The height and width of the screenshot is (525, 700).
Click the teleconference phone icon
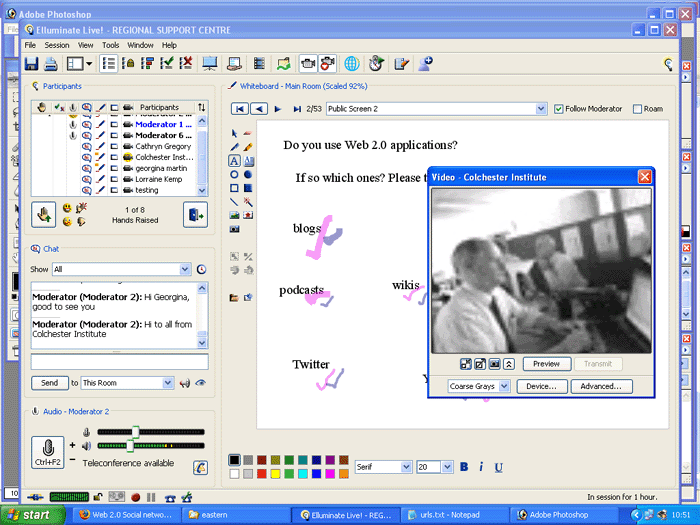[200, 467]
